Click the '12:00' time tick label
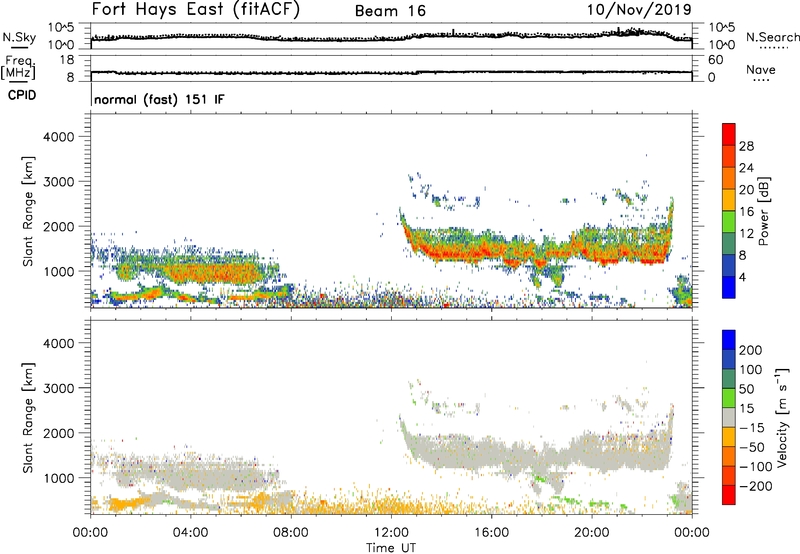The height and width of the screenshot is (554, 800). coord(391,533)
